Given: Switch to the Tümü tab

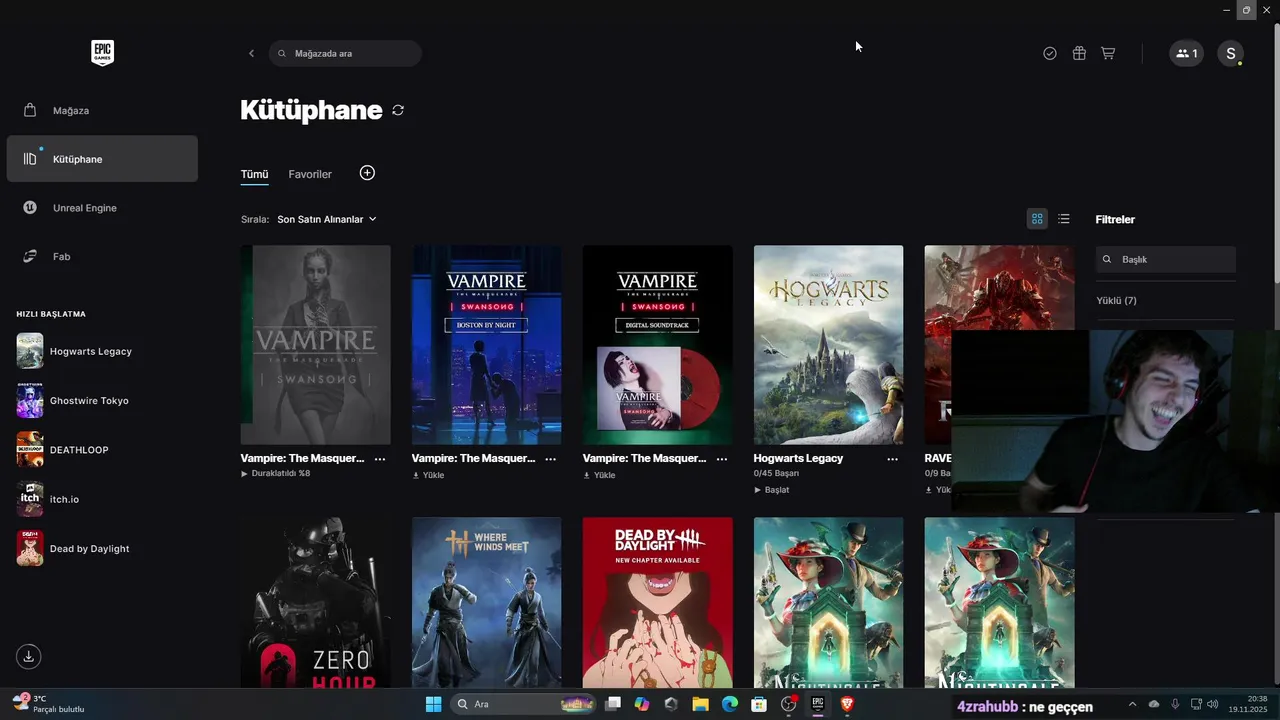Looking at the screenshot, I should coord(254,174).
